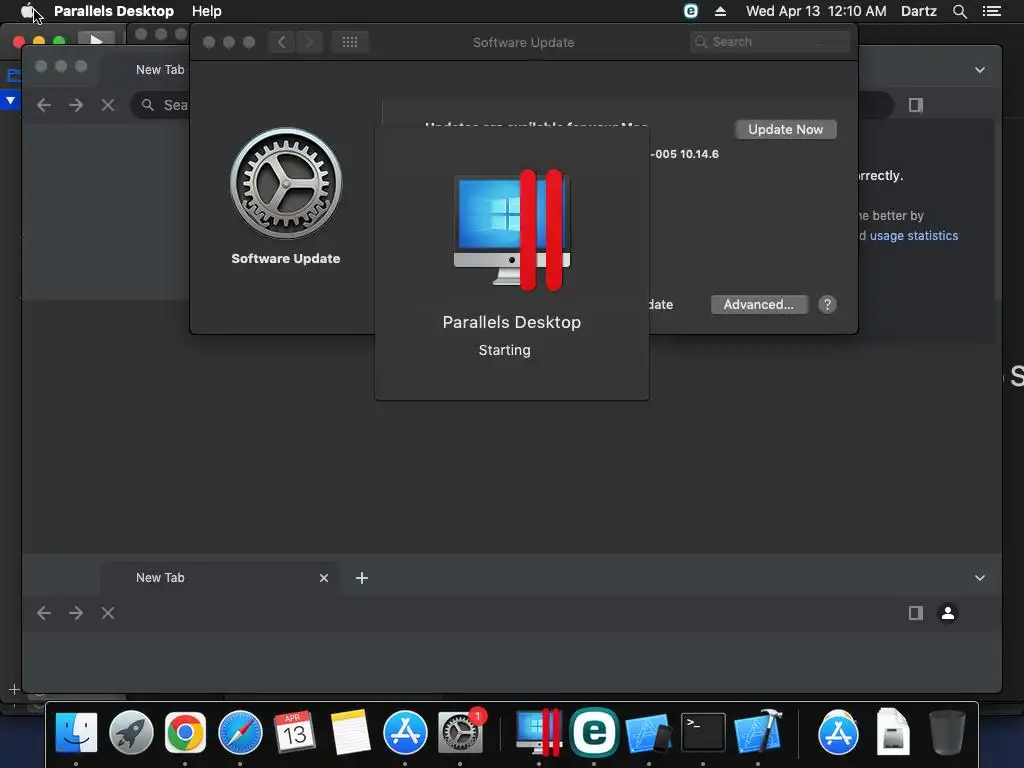Open Spotlight search in menu bar
Screen dimensions: 1024x768
(959, 11)
